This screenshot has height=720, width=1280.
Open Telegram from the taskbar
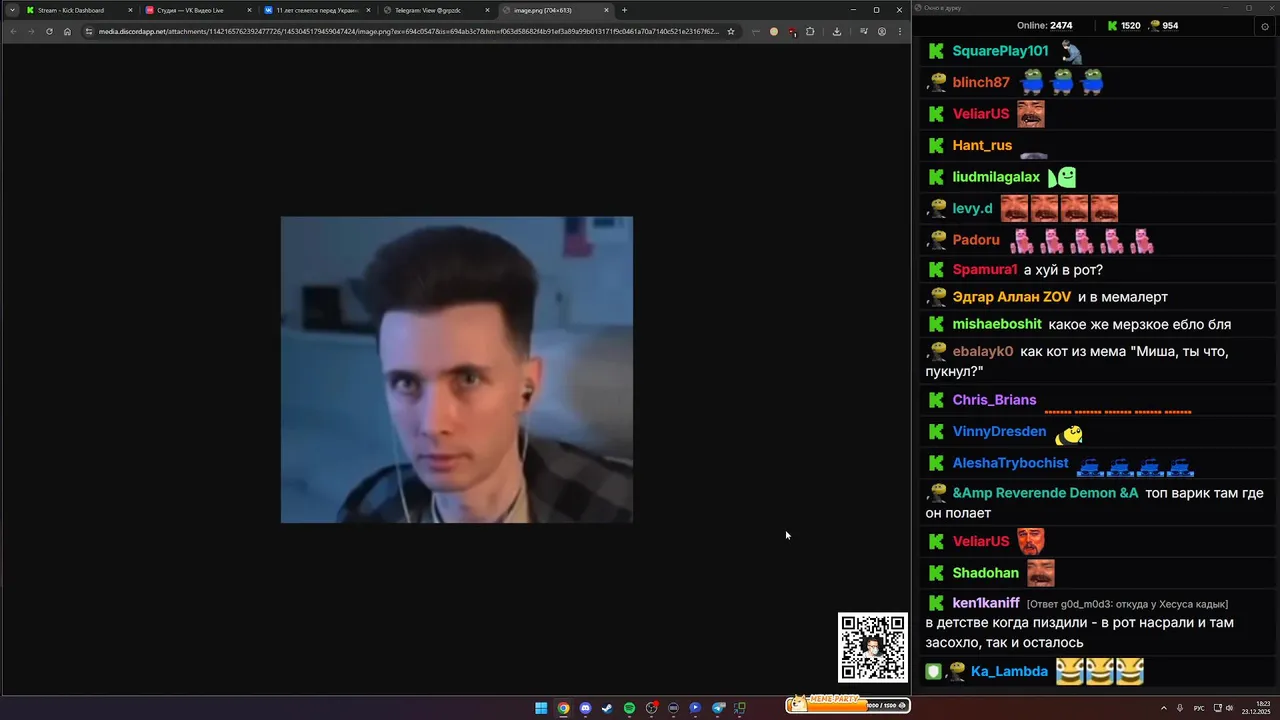(718, 708)
